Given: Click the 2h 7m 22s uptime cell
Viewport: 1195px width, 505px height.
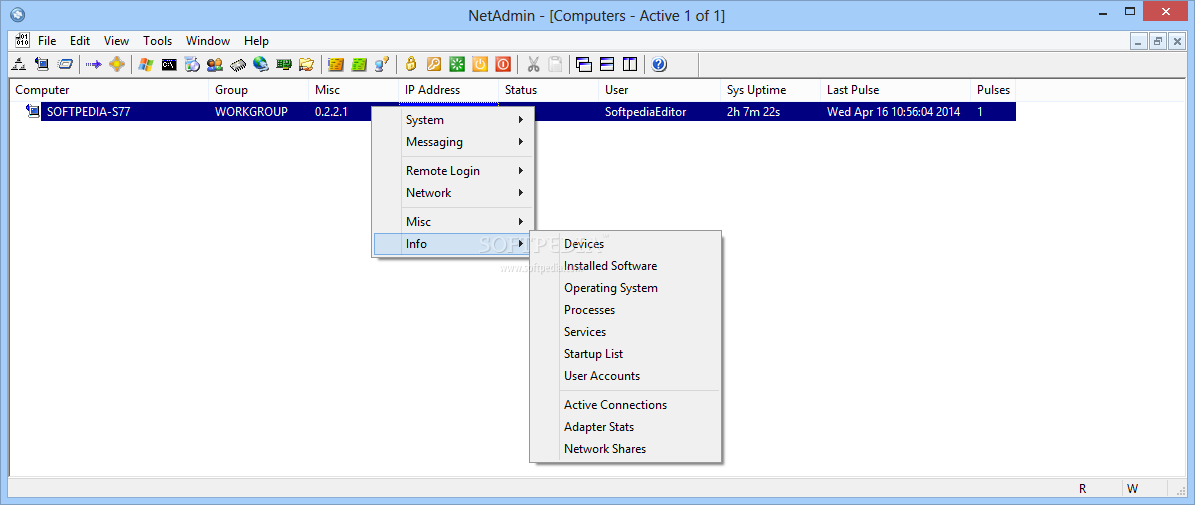Looking at the screenshot, I should tap(753, 112).
